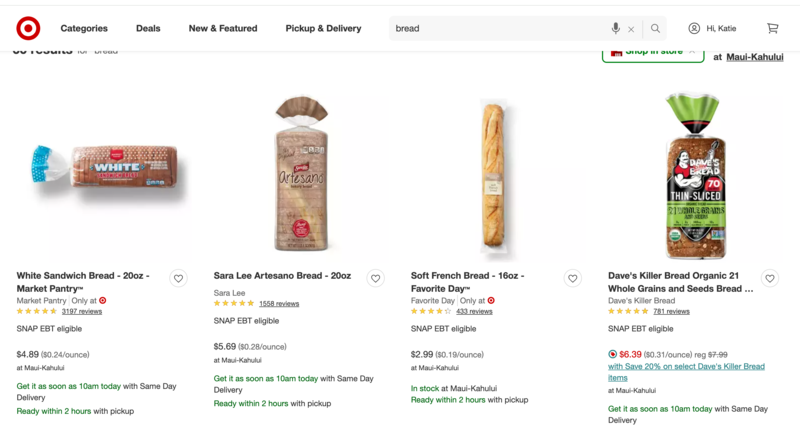Clear the search text with X icon

[x=631, y=29]
